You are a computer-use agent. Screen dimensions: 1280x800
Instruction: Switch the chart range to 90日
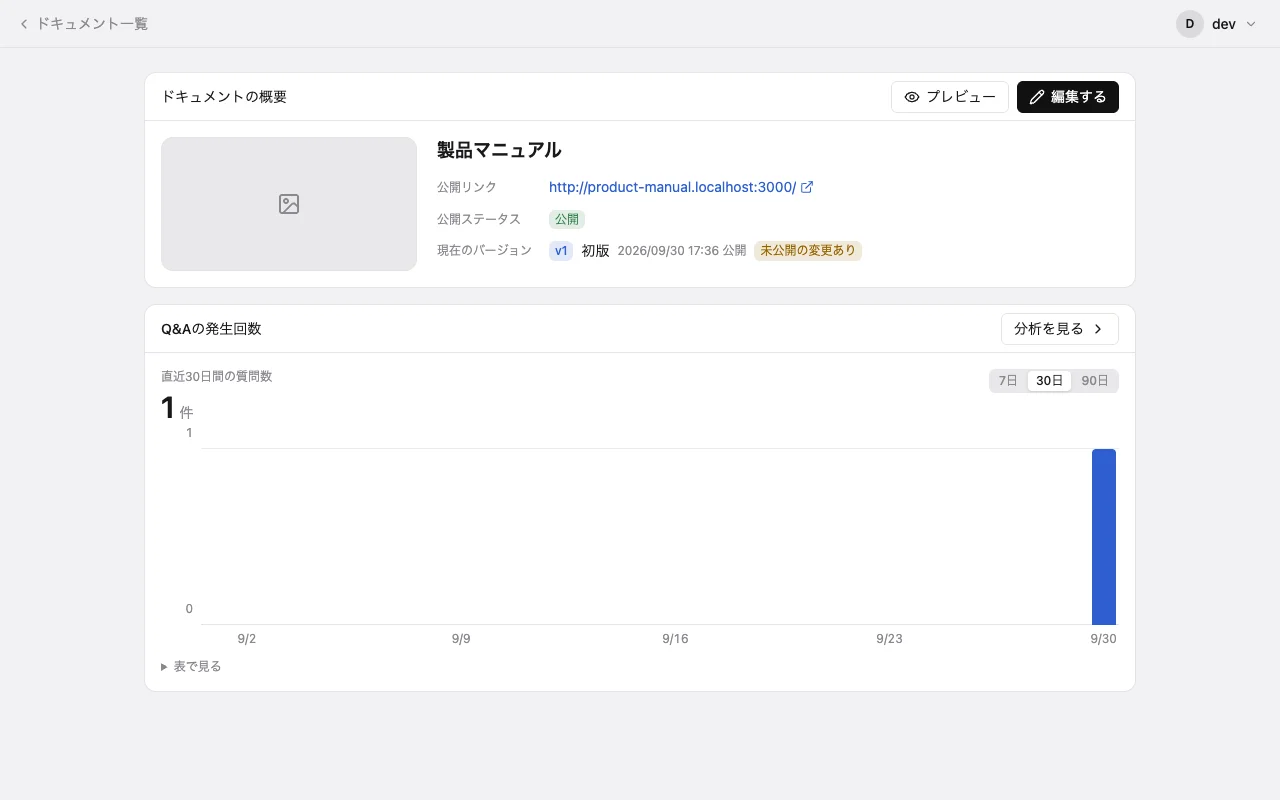pyautogui.click(x=1095, y=381)
